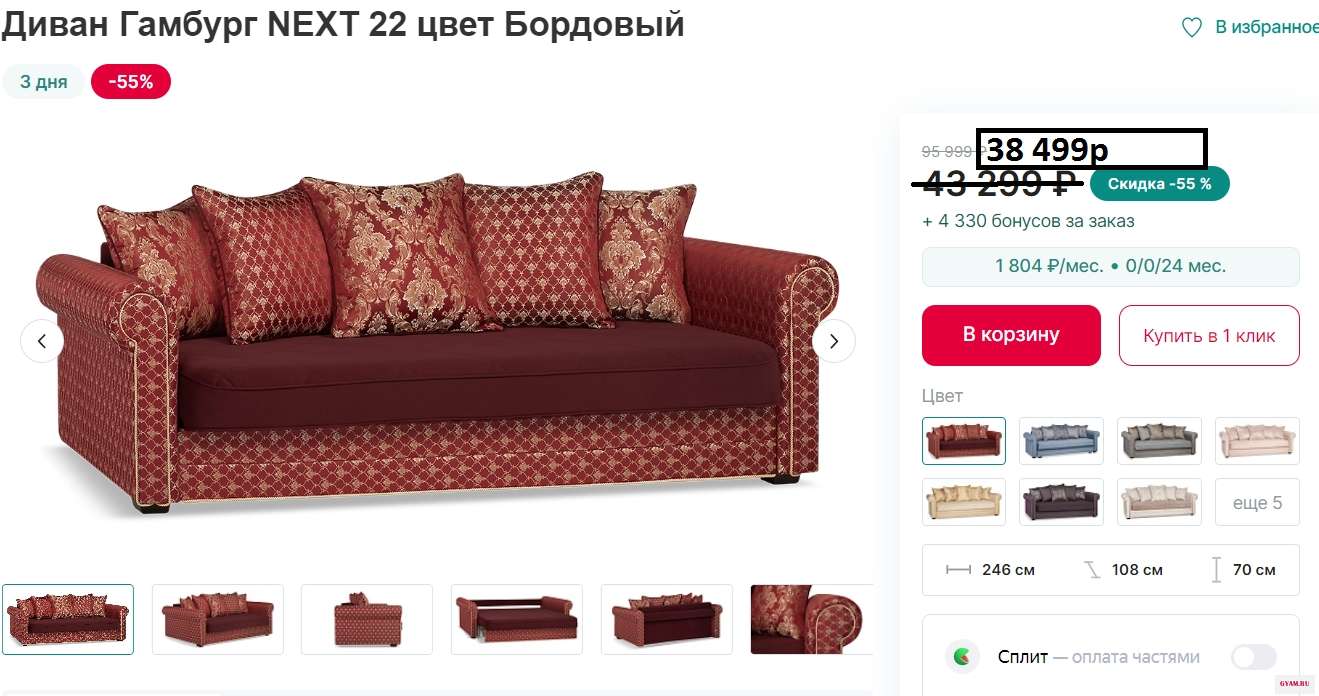Viewport: 1319px width, 696px height.
Task: Click the Скидка -55 % badge
Action: [1160, 184]
